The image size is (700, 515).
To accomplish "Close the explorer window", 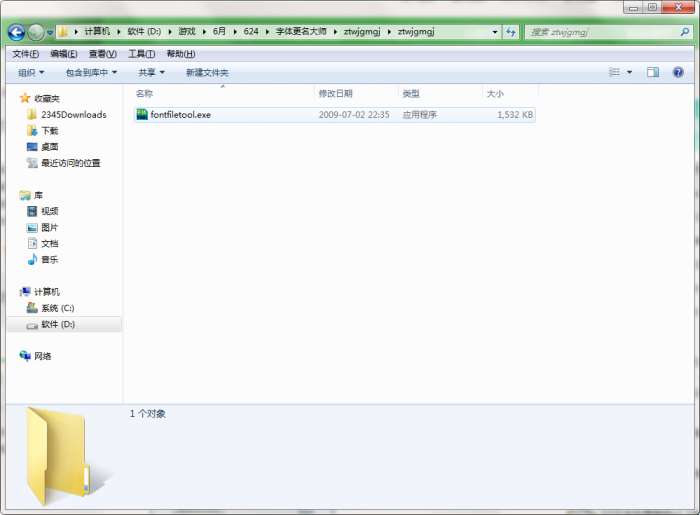I will point(679,8).
